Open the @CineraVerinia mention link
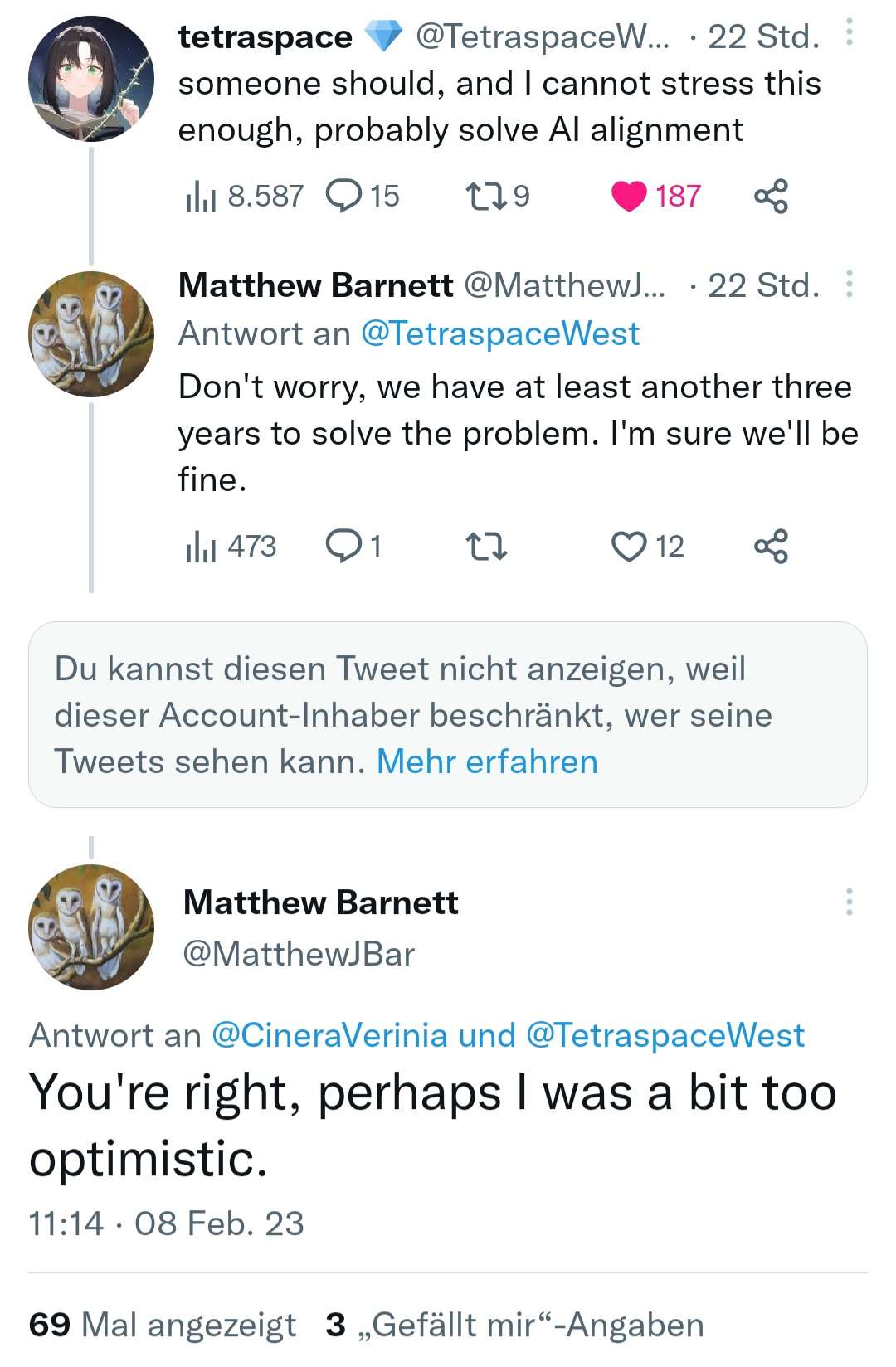The height and width of the screenshot is (1367, 896). pos(330,1035)
